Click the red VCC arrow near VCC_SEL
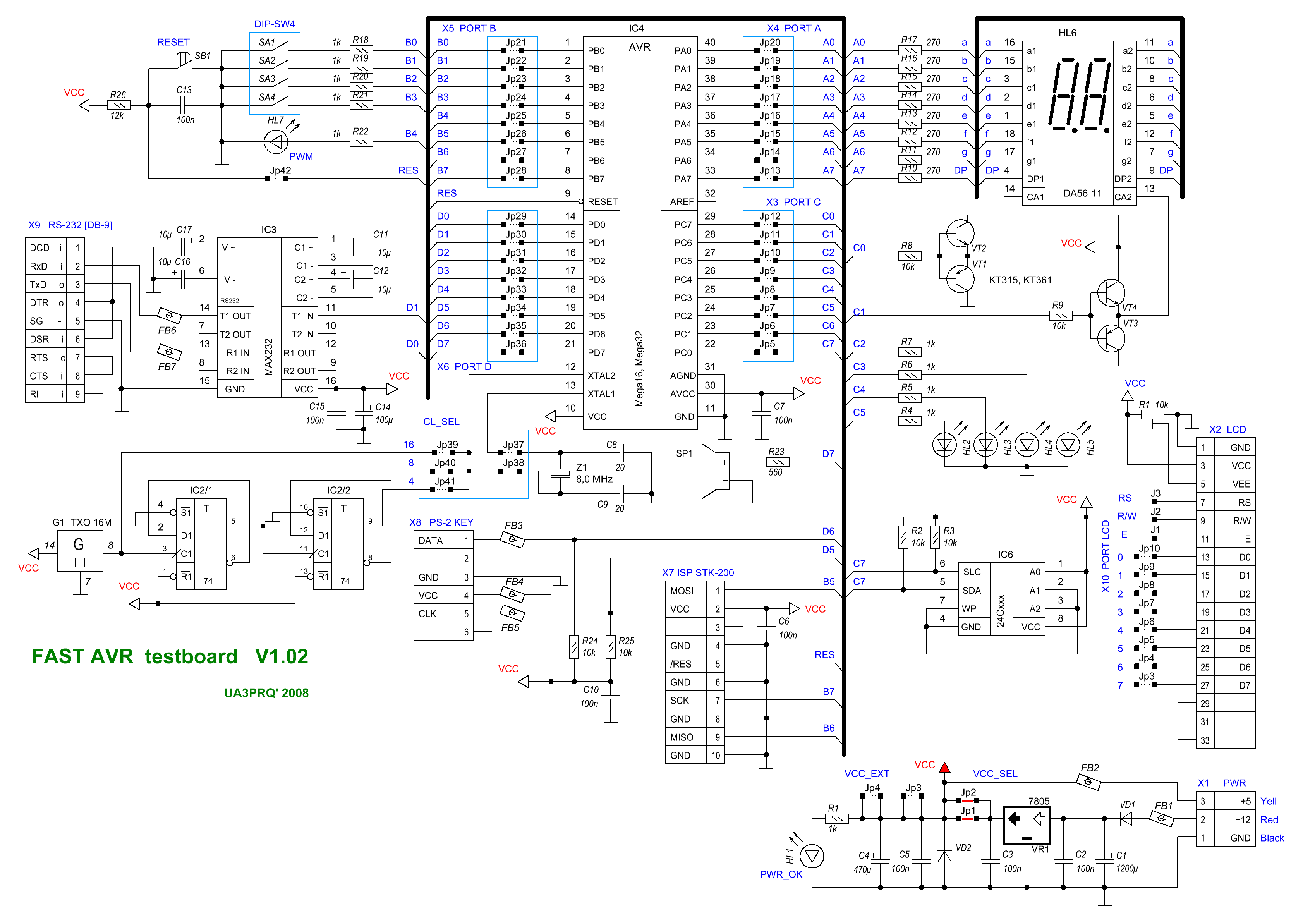This screenshot has height=924, width=1303. [944, 768]
